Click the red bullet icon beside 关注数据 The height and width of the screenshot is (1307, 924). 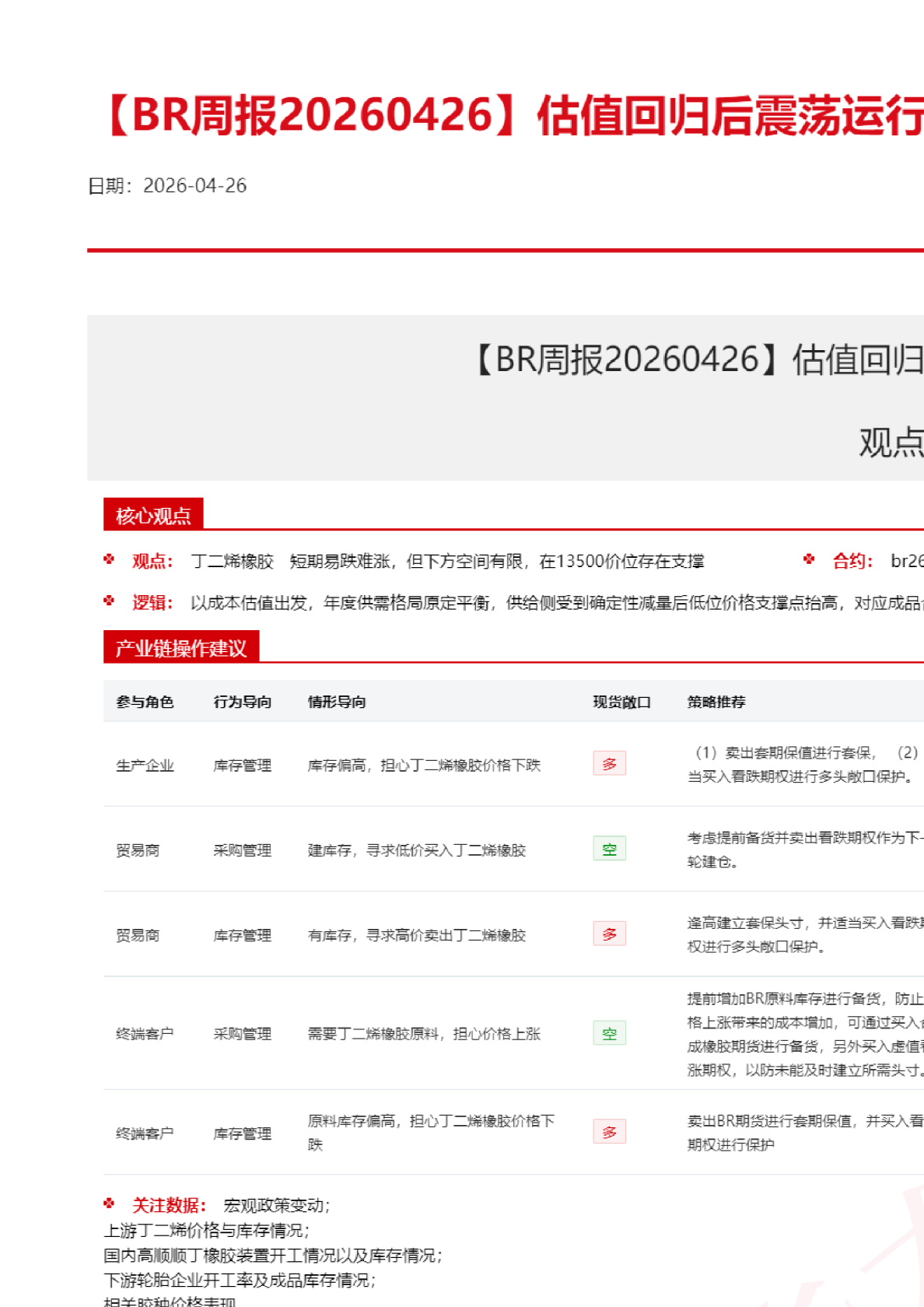click(109, 1204)
